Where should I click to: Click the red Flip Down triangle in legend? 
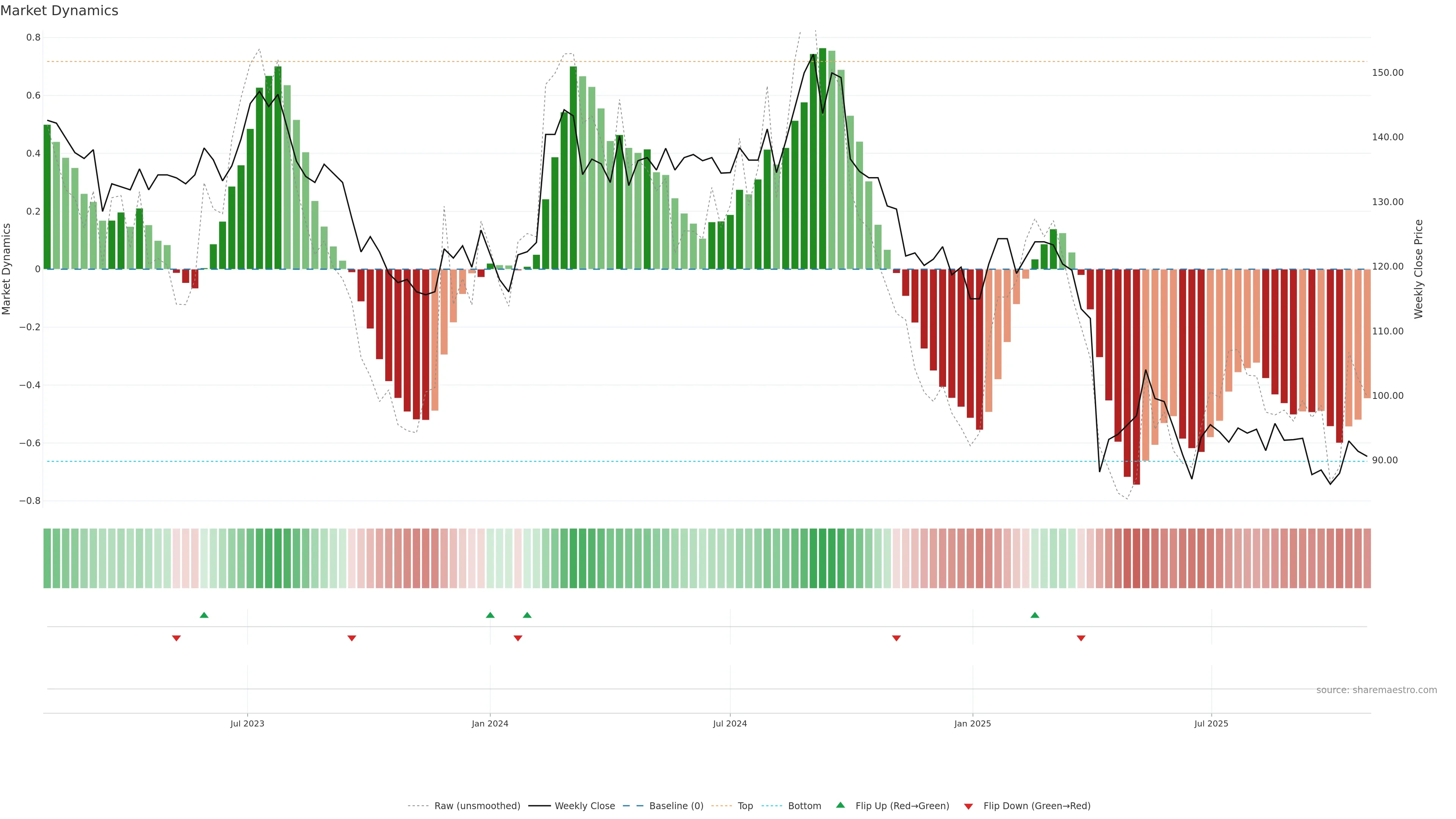[x=968, y=806]
